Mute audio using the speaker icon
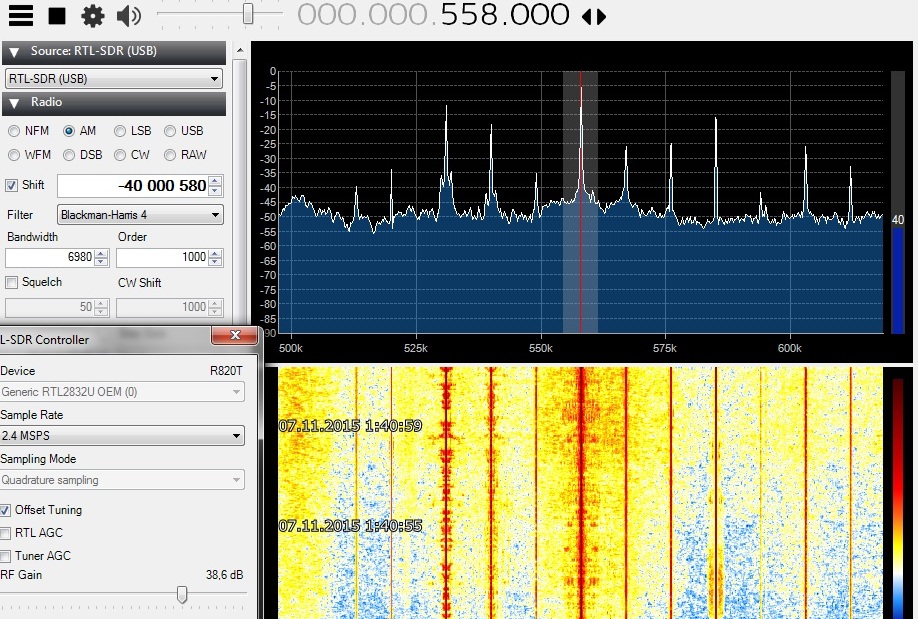 129,16
